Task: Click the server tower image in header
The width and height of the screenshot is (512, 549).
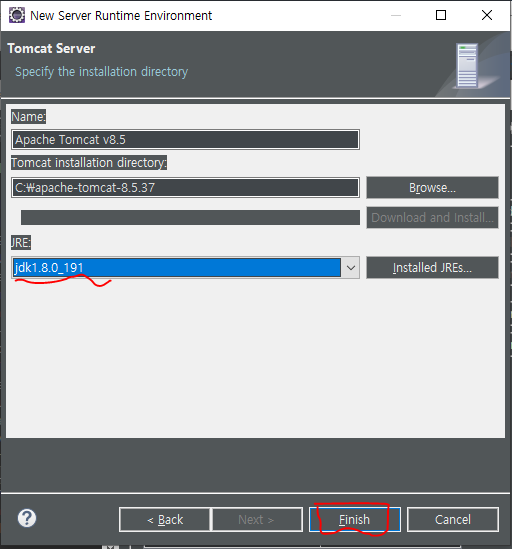Action: coord(467,65)
